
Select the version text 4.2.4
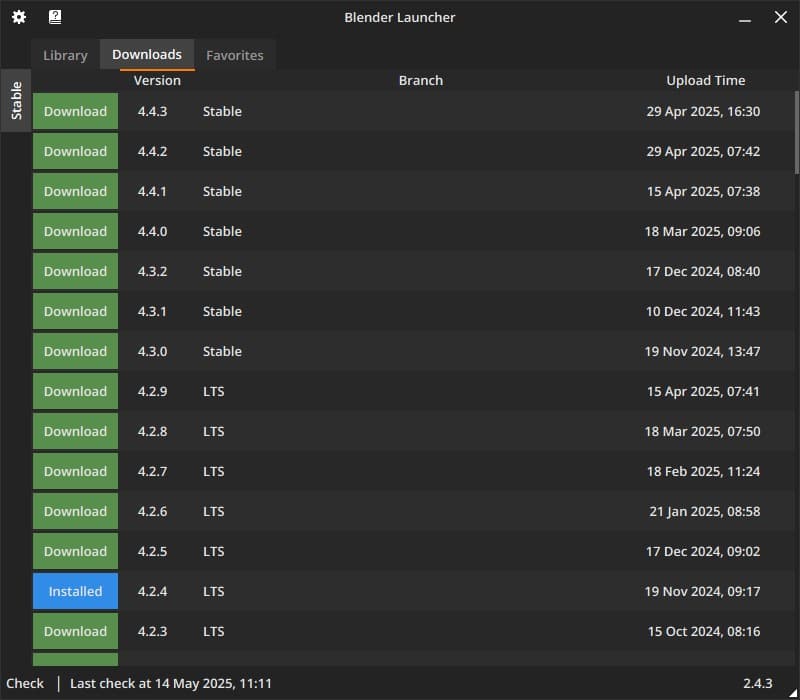click(x=153, y=591)
